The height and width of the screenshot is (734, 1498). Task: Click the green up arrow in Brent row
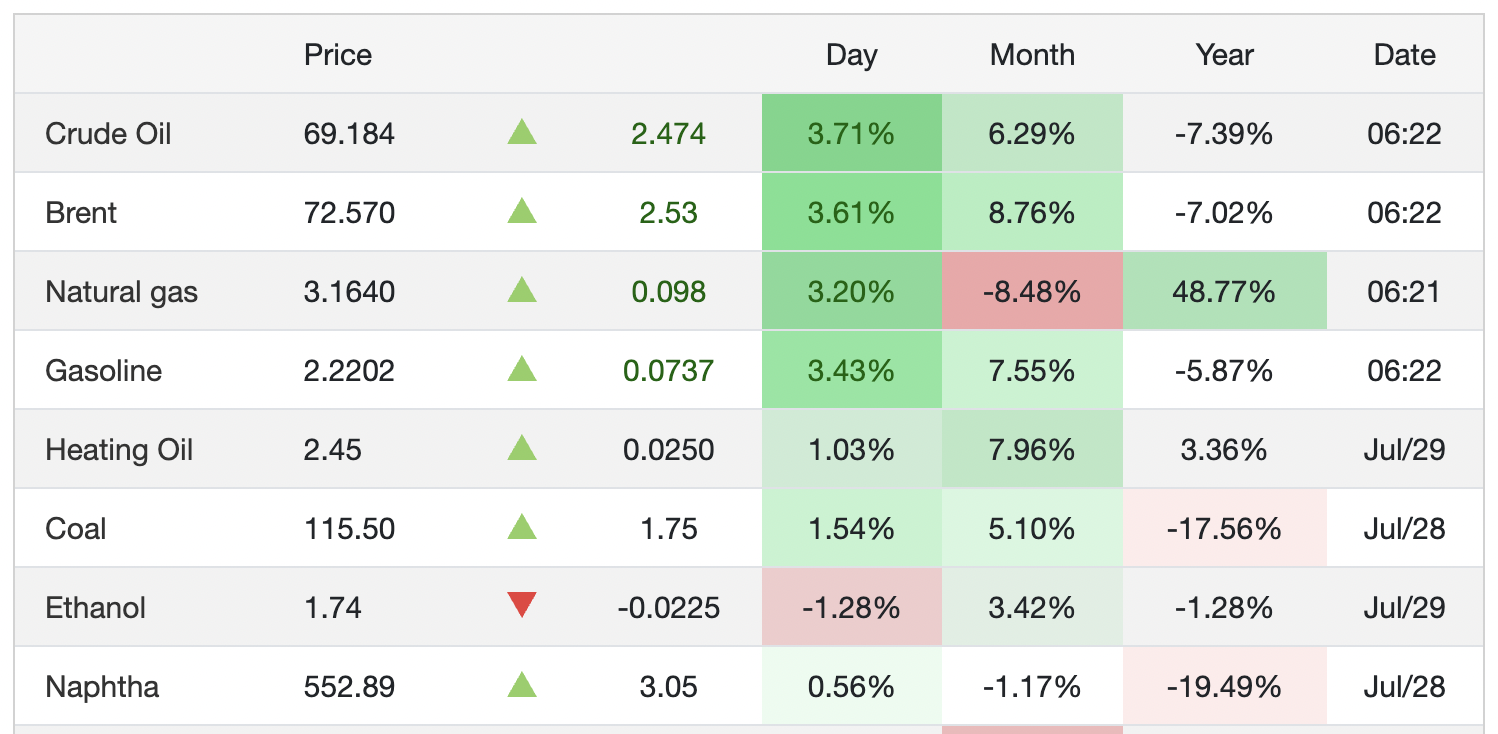tap(522, 210)
